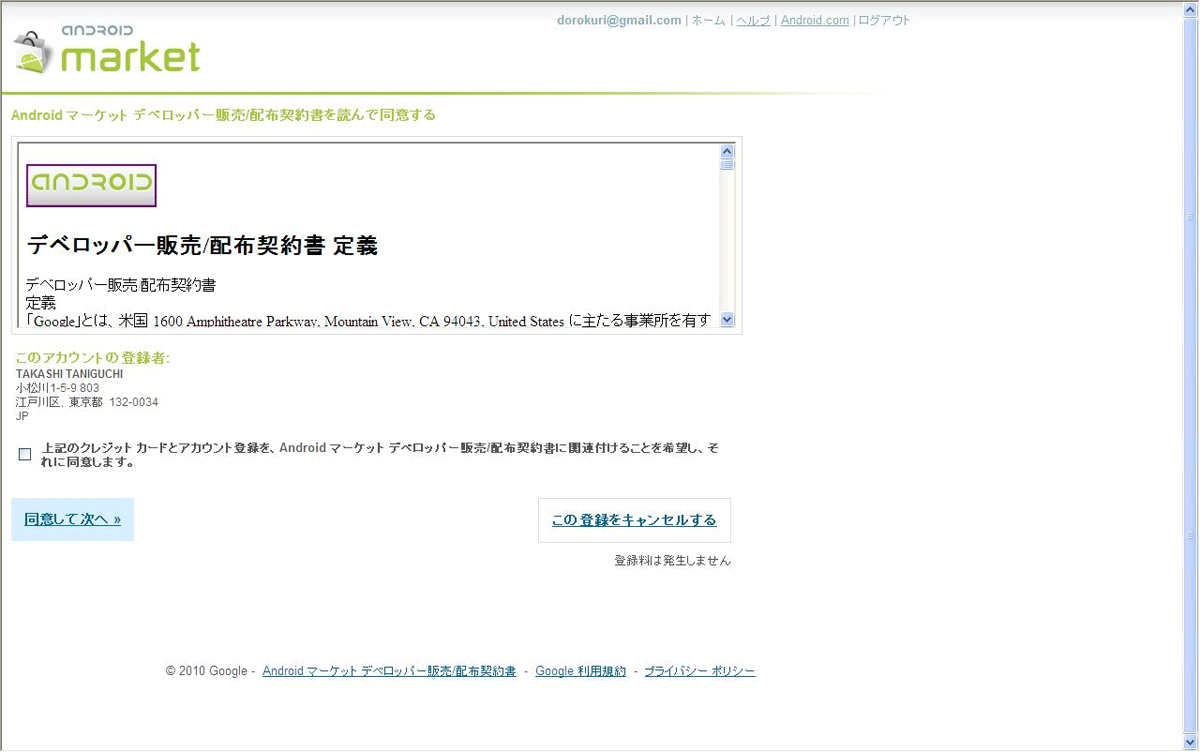The width and height of the screenshot is (1200, 752).
Task: Click the address line 小松川1-5-9 803
Action: coord(58,388)
